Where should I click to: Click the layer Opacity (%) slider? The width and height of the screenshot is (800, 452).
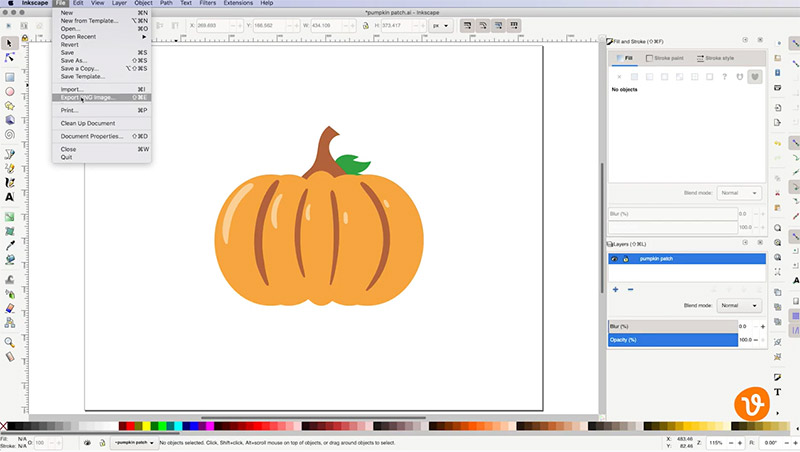click(x=673, y=340)
